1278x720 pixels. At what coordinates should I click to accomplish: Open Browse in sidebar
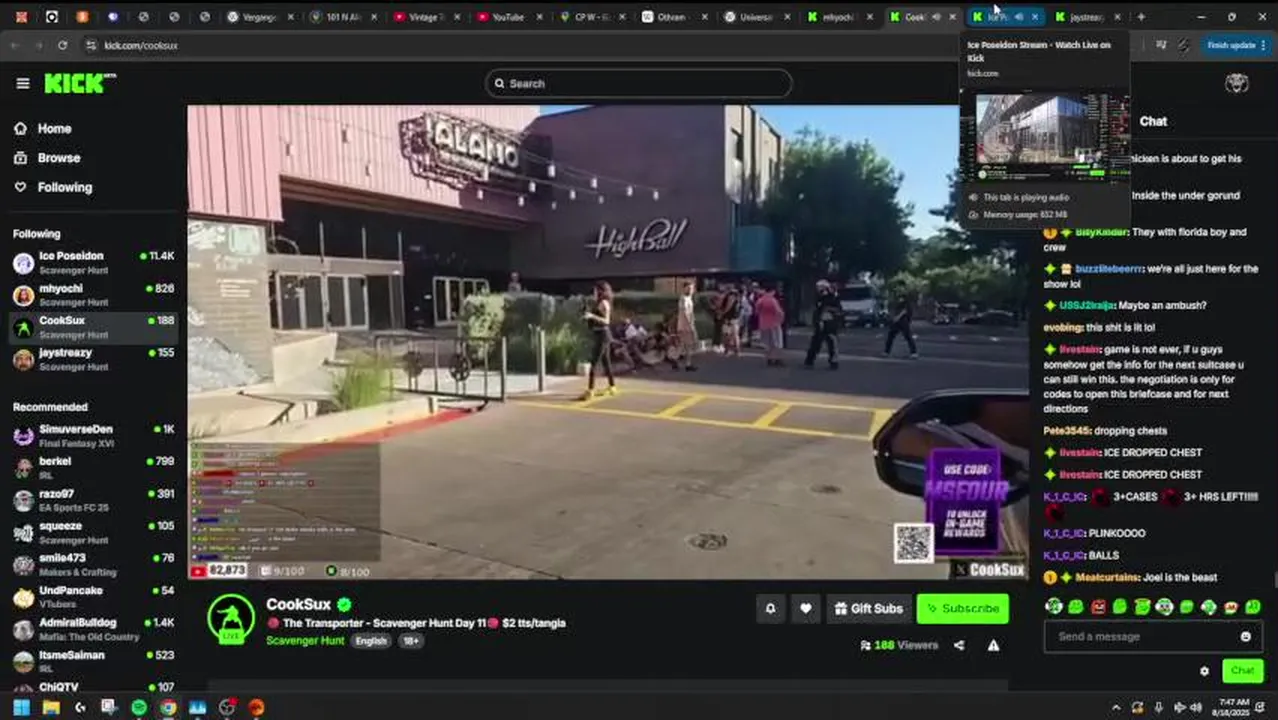pos(47,158)
